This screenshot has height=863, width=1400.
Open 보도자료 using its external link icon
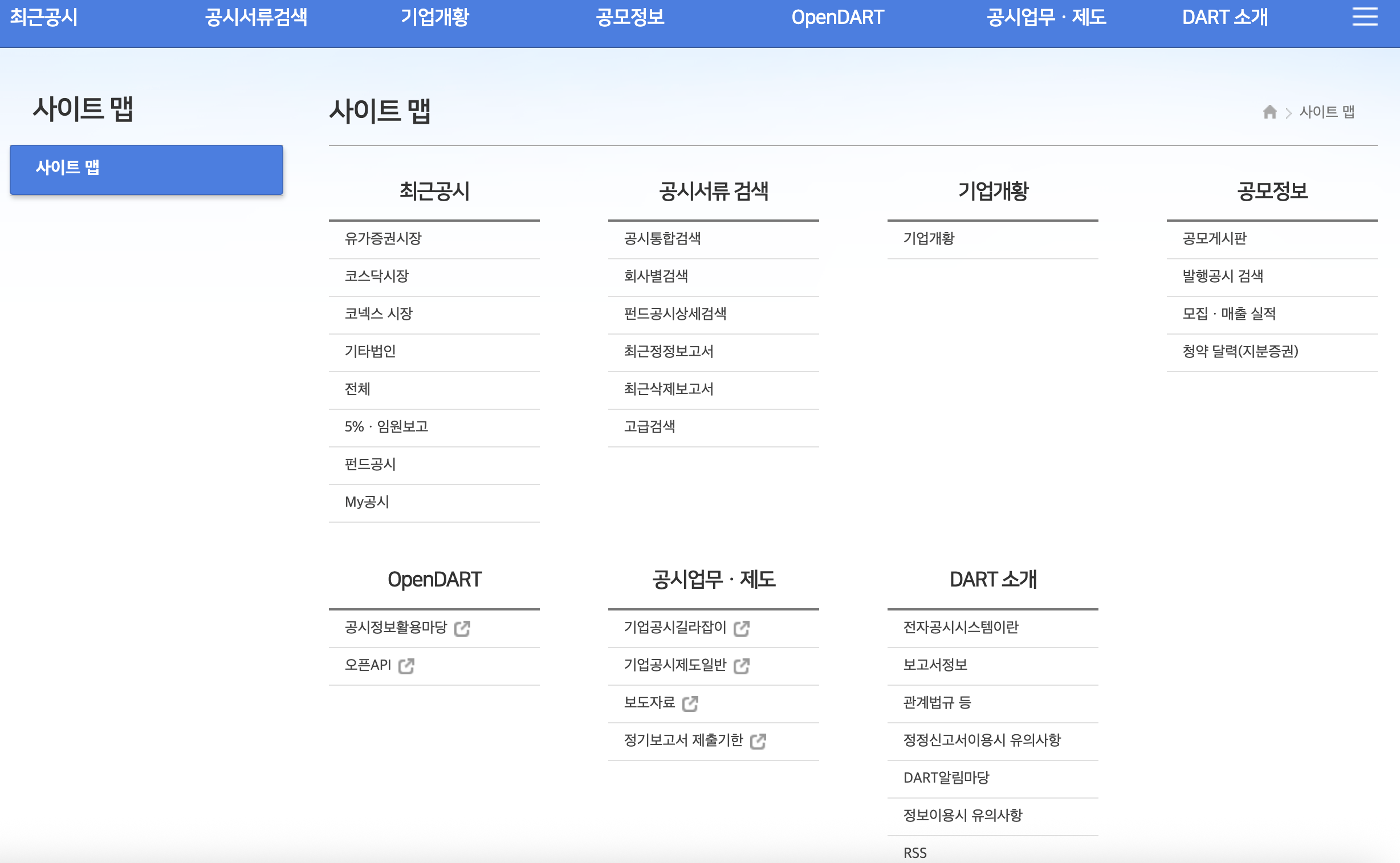(x=691, y=705)
